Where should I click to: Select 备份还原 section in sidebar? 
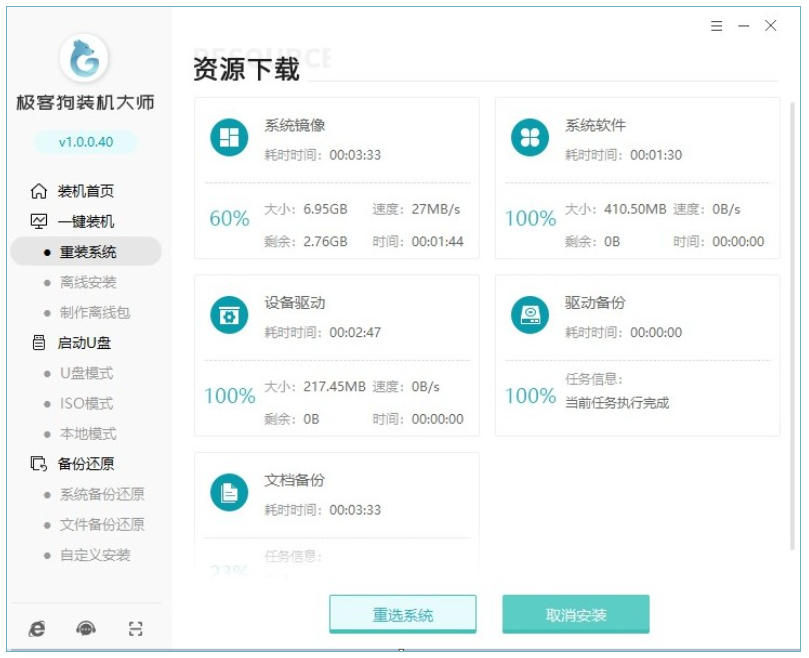[86, 464]
